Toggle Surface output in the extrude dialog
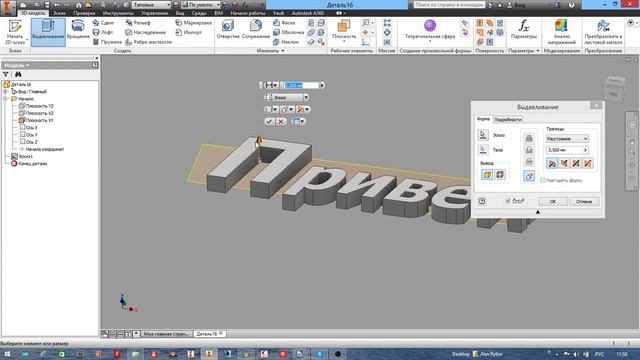 pyautogui.click(x=500, y=175)
